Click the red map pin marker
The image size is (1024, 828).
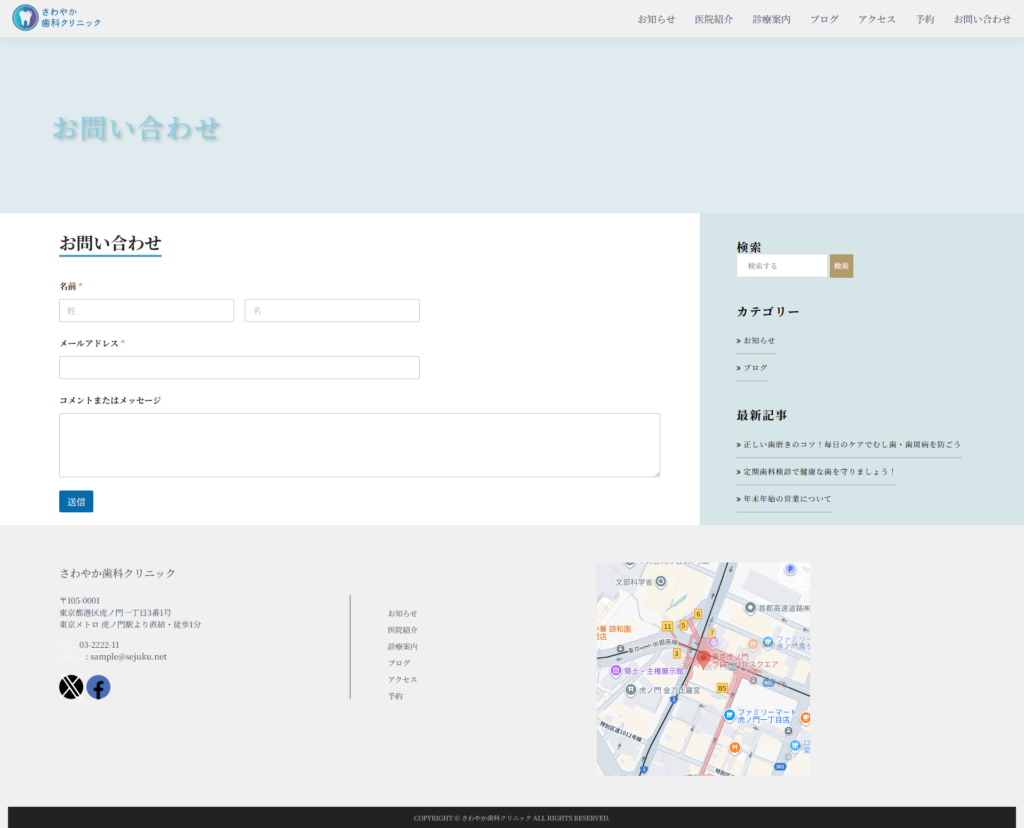click(x=703, y=658)
